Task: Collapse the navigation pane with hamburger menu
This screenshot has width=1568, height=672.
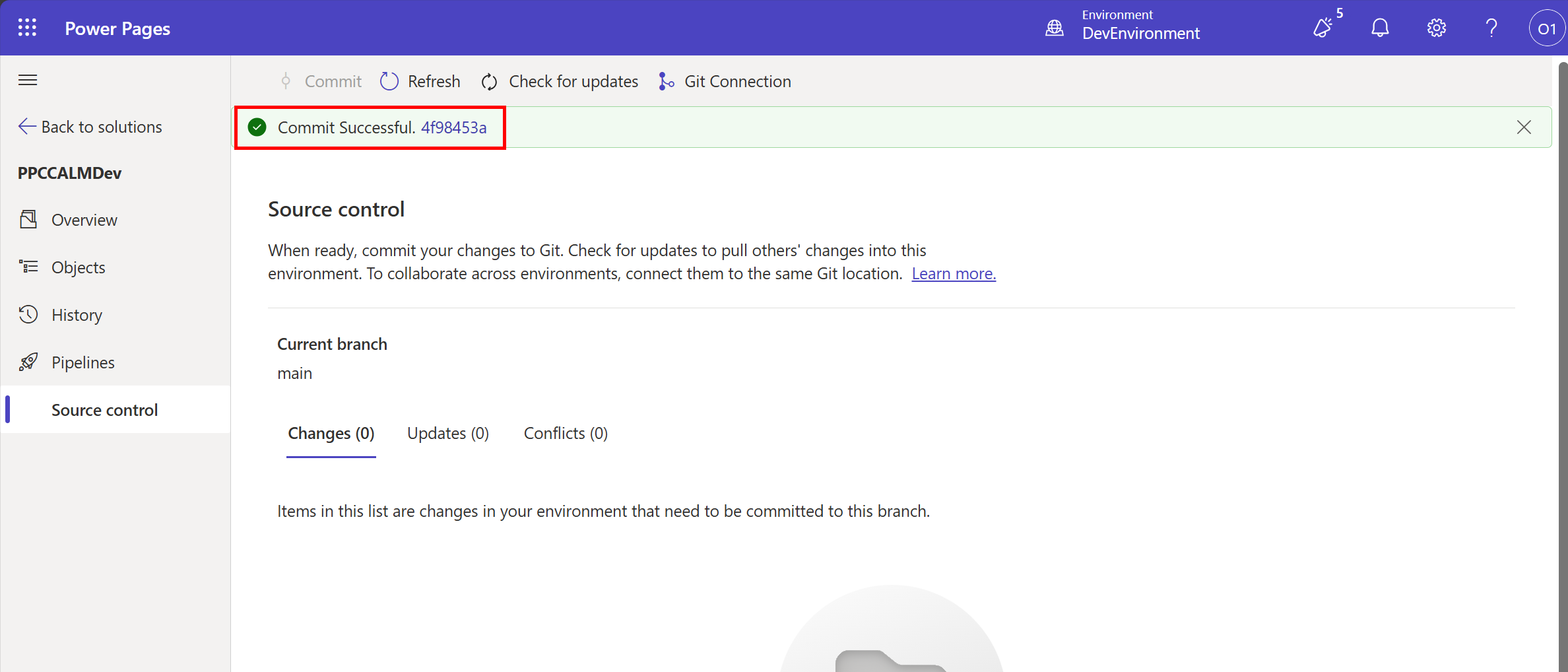Action: 27,79
